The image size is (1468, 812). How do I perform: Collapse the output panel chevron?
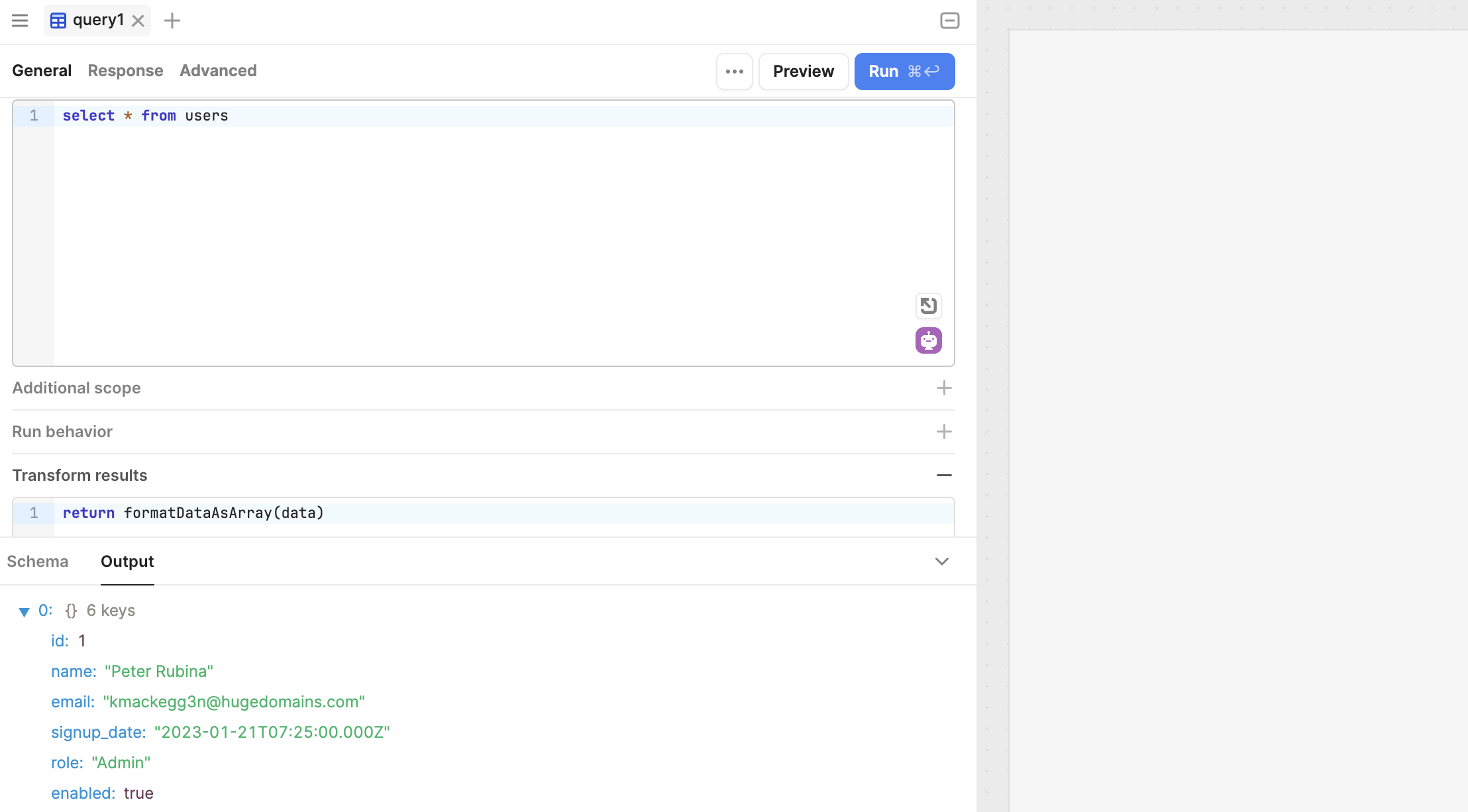pyautogui.click(x=941, y=562)
